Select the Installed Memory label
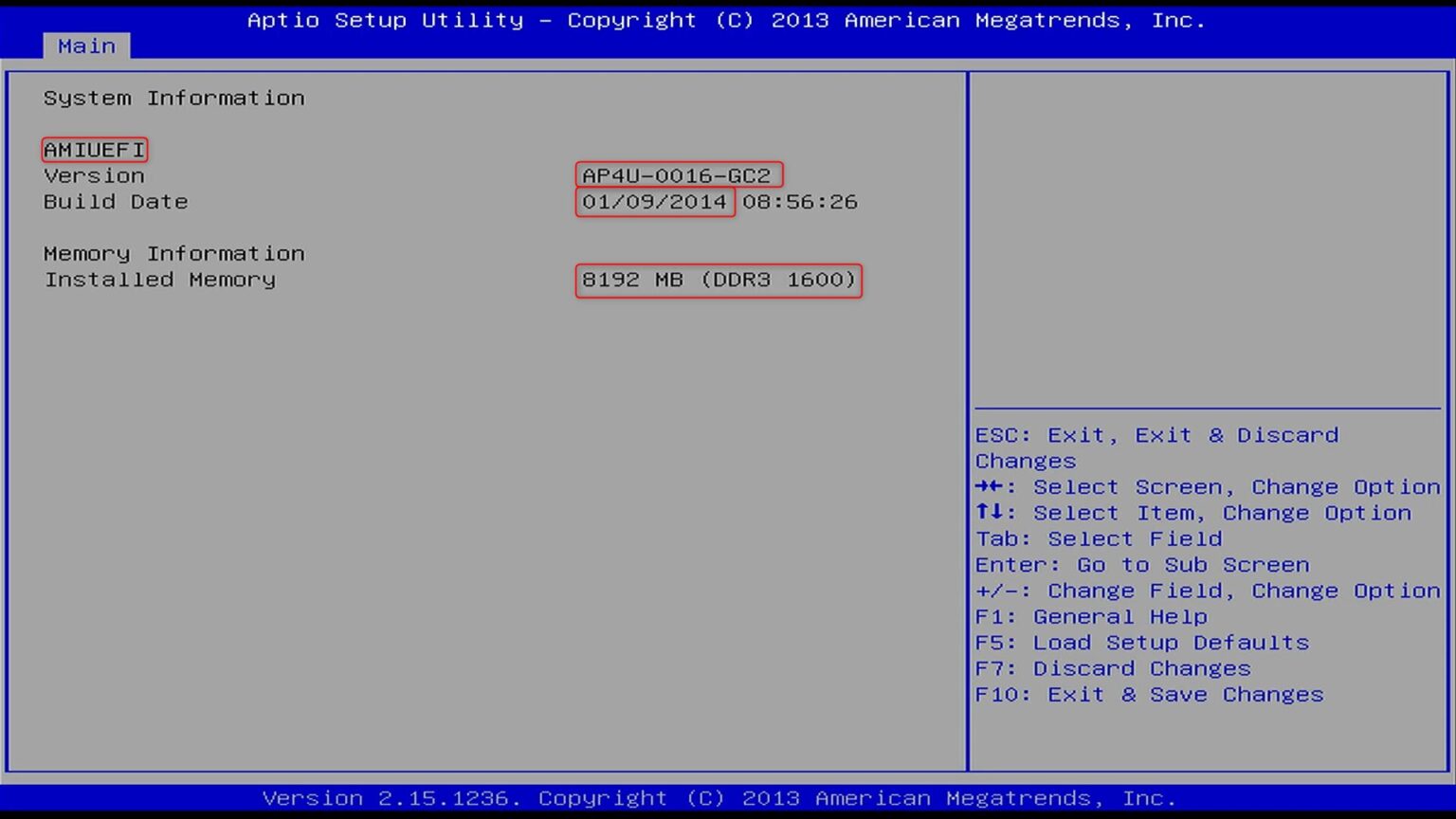1456x819 pixels. (x=159, y=280)
